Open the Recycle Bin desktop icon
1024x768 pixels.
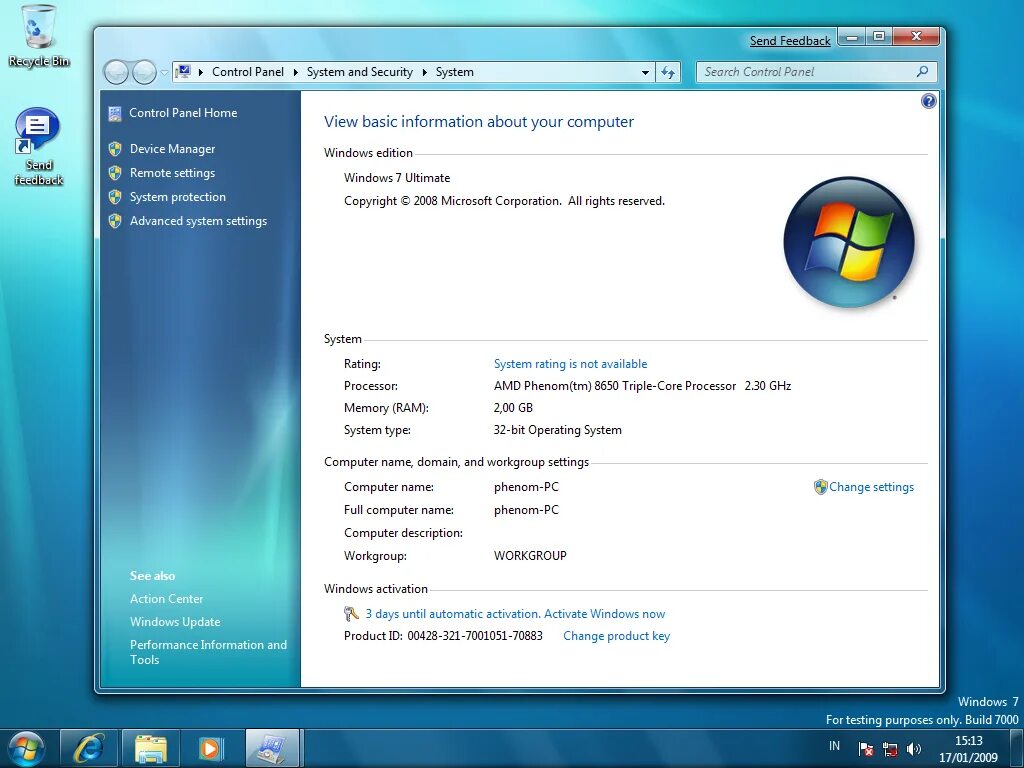click(38, 36)
